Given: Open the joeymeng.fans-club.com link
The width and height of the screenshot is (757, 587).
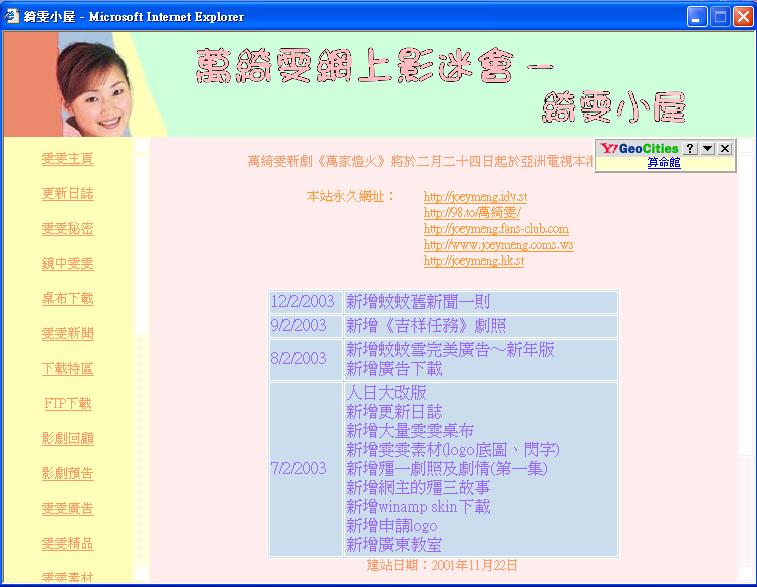Looking at the screenshot, I should coord(496,229).
